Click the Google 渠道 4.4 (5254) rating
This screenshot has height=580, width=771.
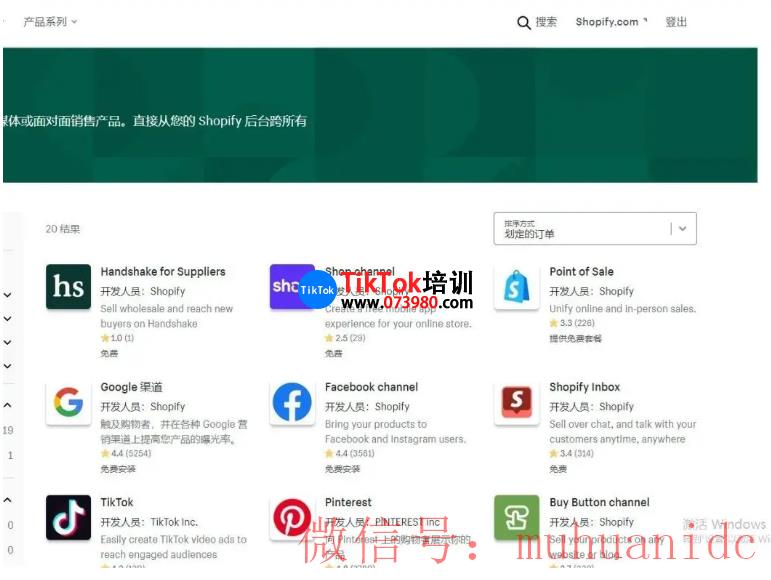pos(125,453)
